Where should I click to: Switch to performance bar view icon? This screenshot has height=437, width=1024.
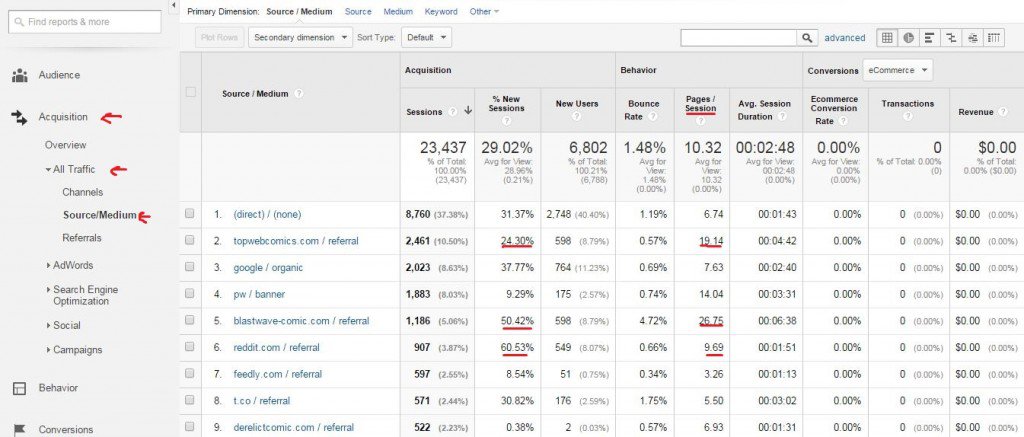coord(929,38)
